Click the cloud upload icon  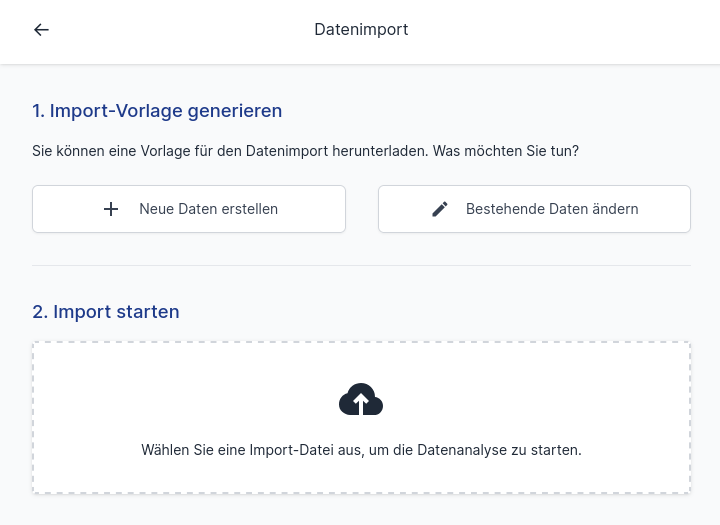(x=361, y=400)
